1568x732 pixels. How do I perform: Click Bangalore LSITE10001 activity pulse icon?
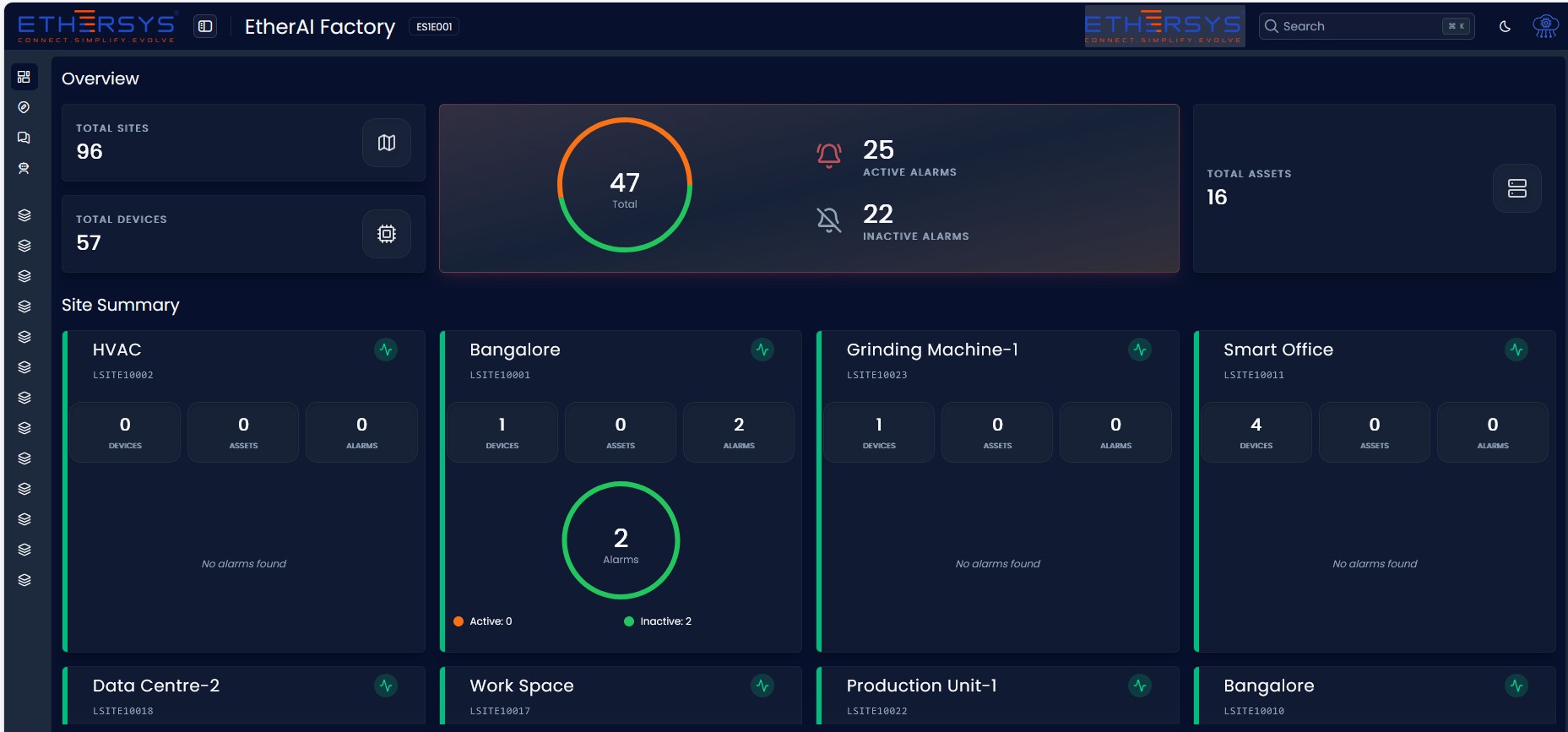(x=762, y=350)
